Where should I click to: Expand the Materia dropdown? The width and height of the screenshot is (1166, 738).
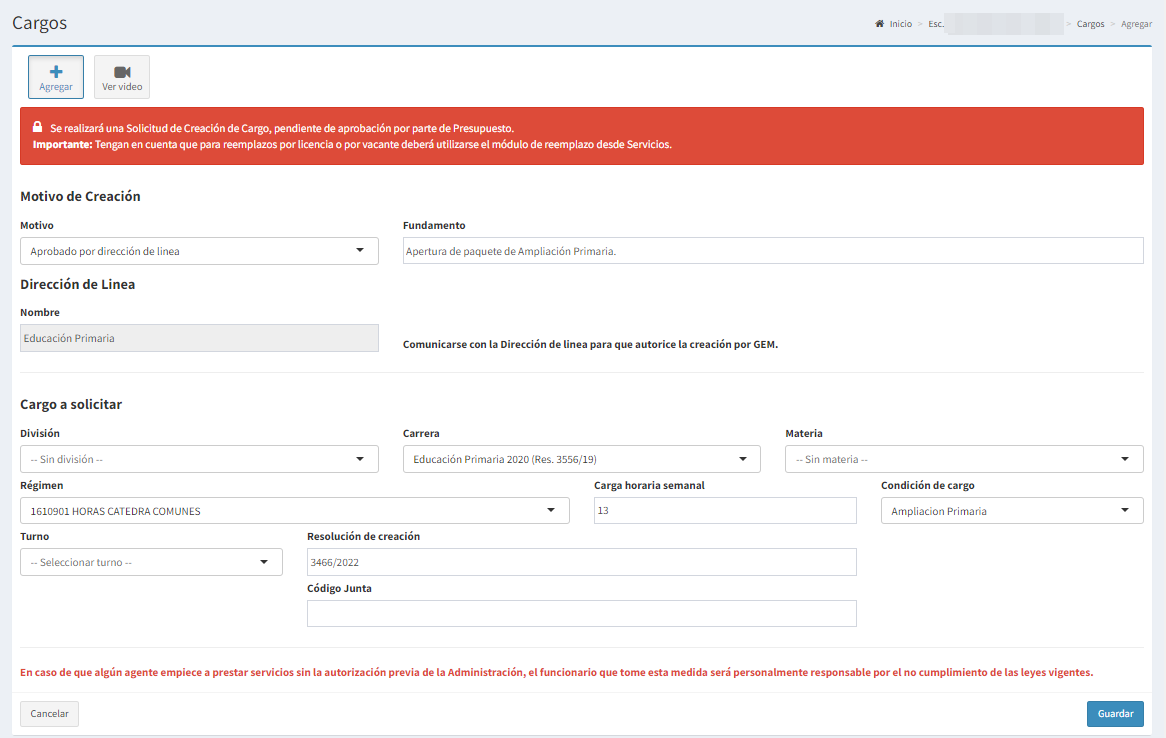pos(964,459)
